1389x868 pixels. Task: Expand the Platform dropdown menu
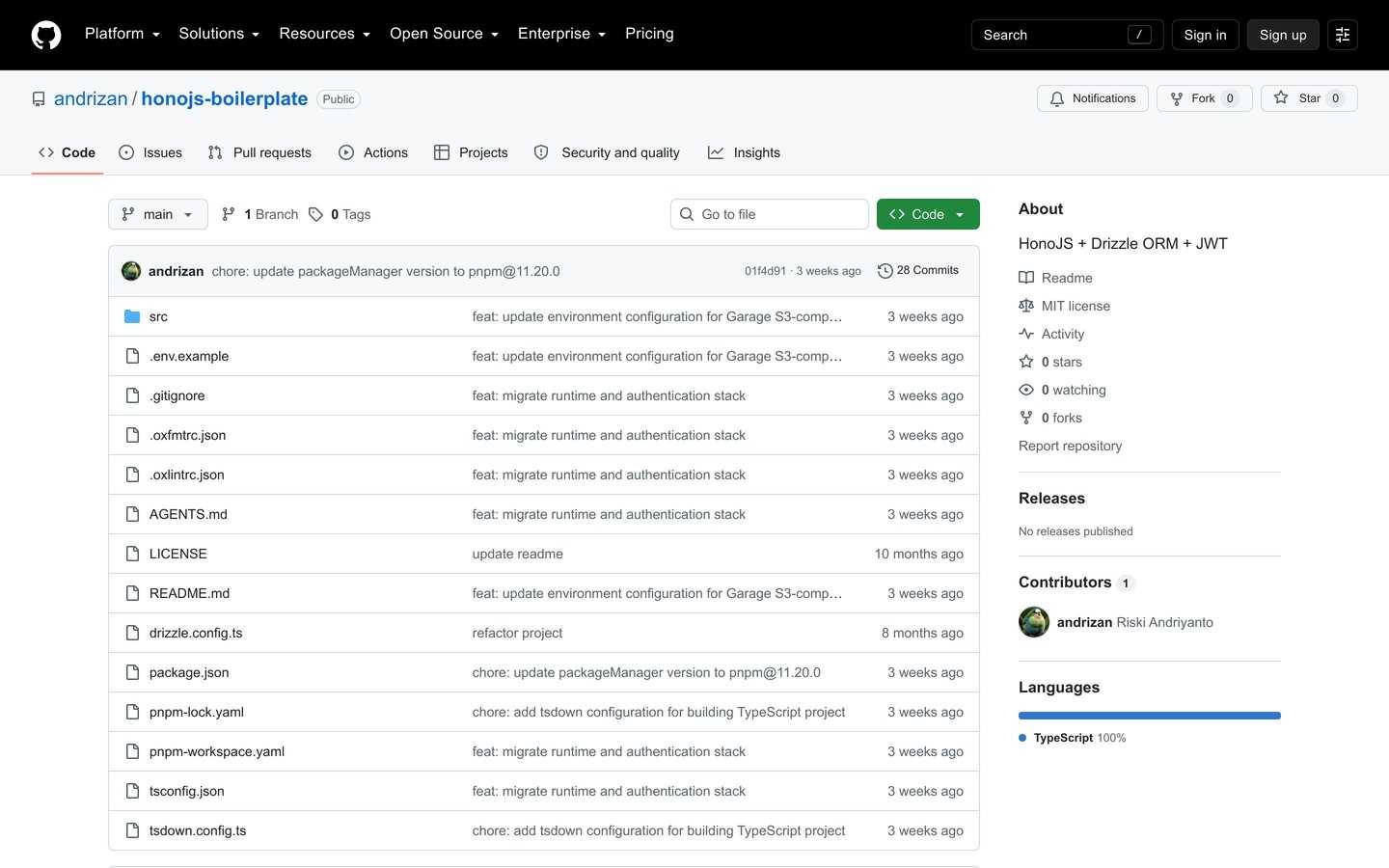pyautogui.click(x=123, y=34)
